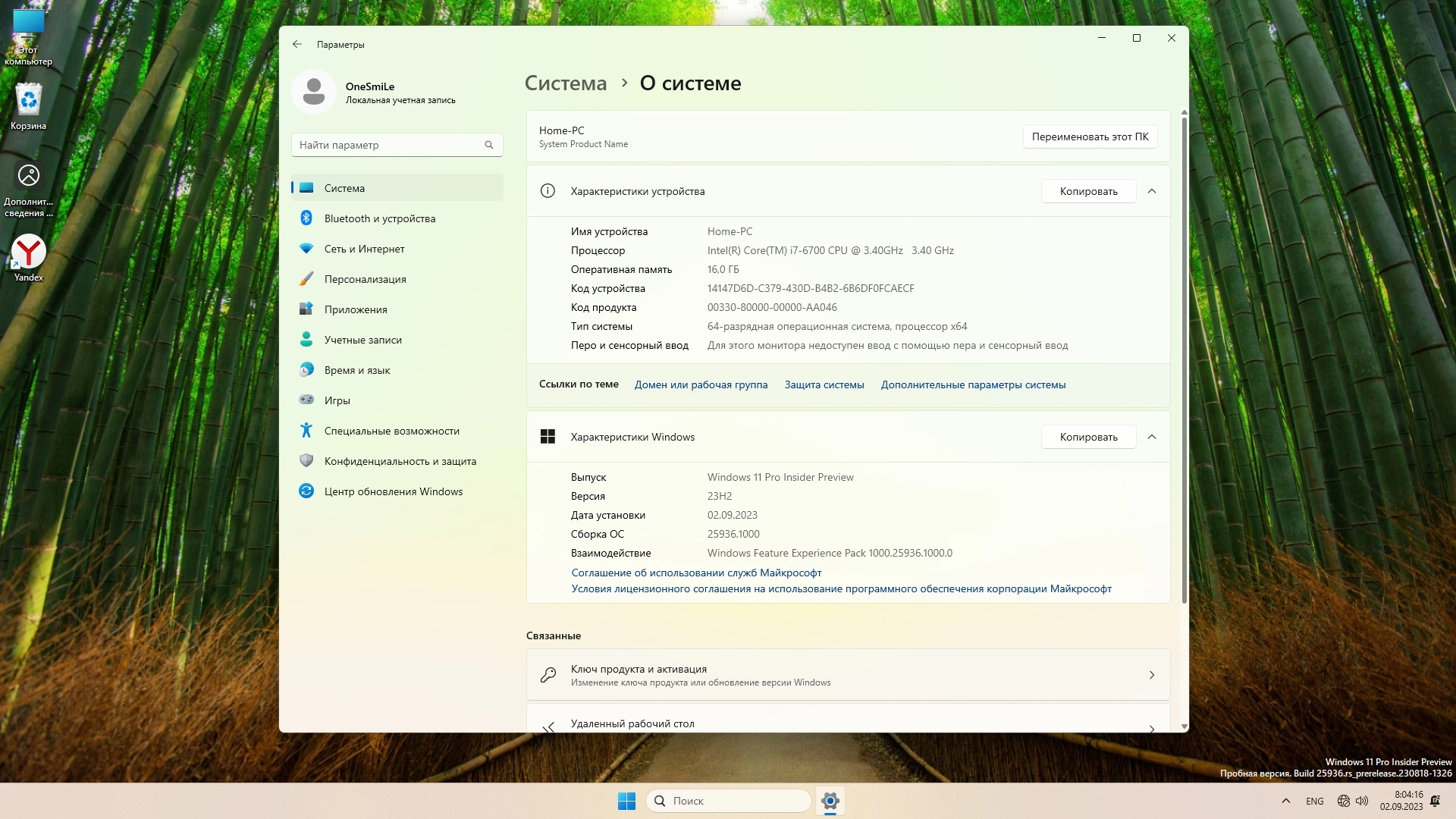Open Защита системы link
This screenshot has width=1456, height=819.
[824, 384]
